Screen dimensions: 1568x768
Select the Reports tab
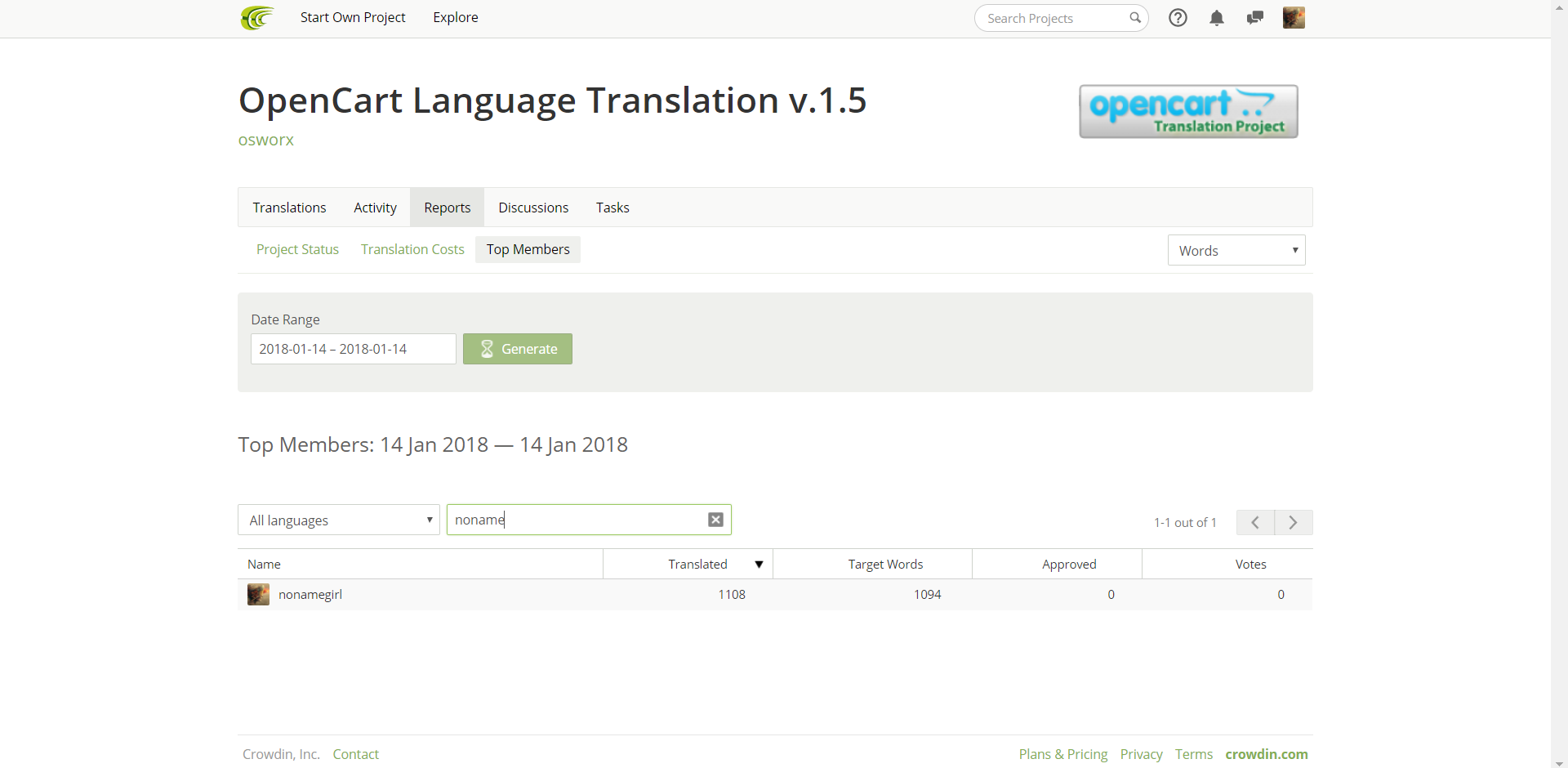coord(448,208)
